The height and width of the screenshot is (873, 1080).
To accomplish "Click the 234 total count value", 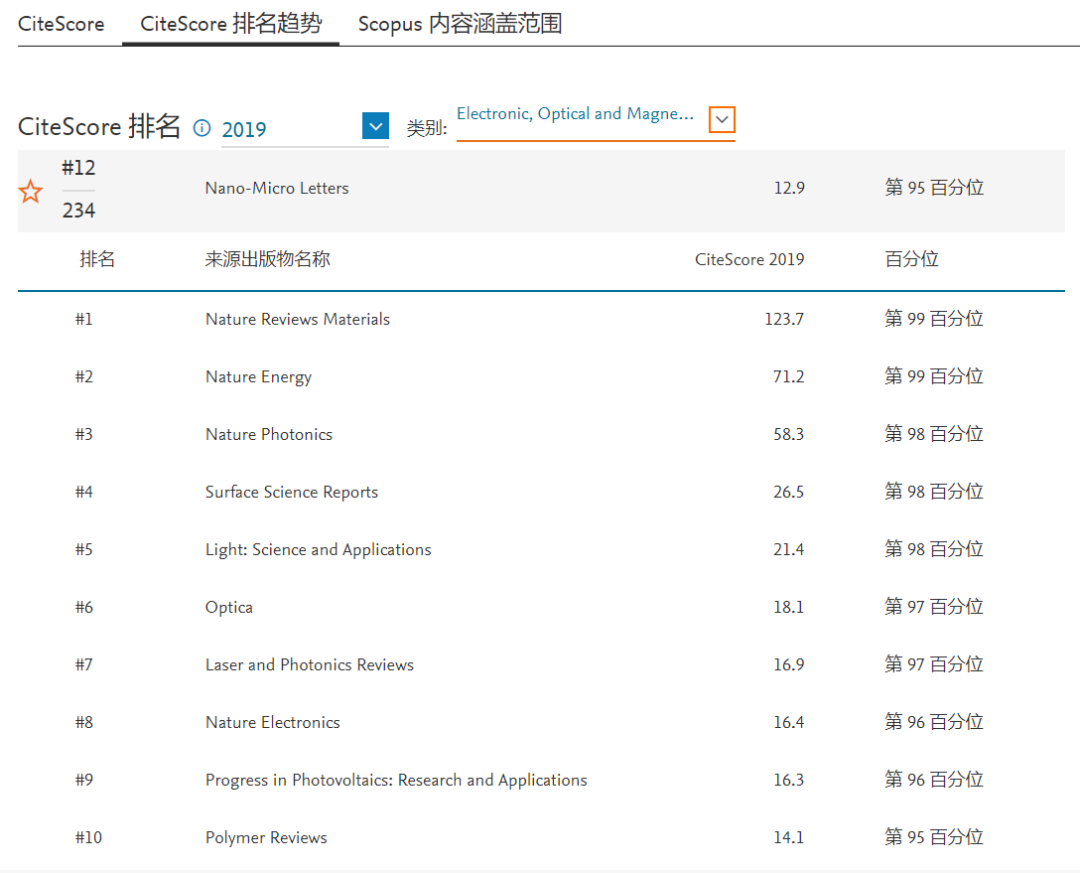I will tap(79, 210).
